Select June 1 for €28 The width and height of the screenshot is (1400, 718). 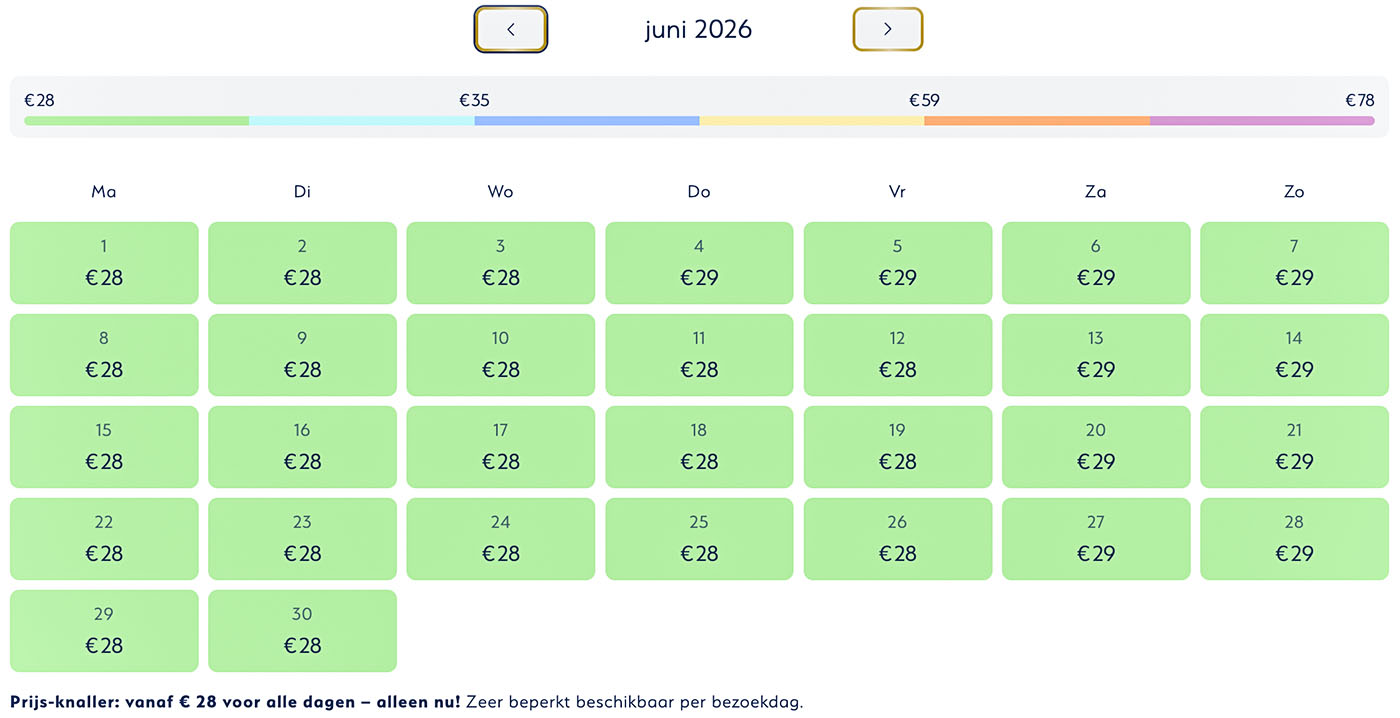[x=104, y=263]
